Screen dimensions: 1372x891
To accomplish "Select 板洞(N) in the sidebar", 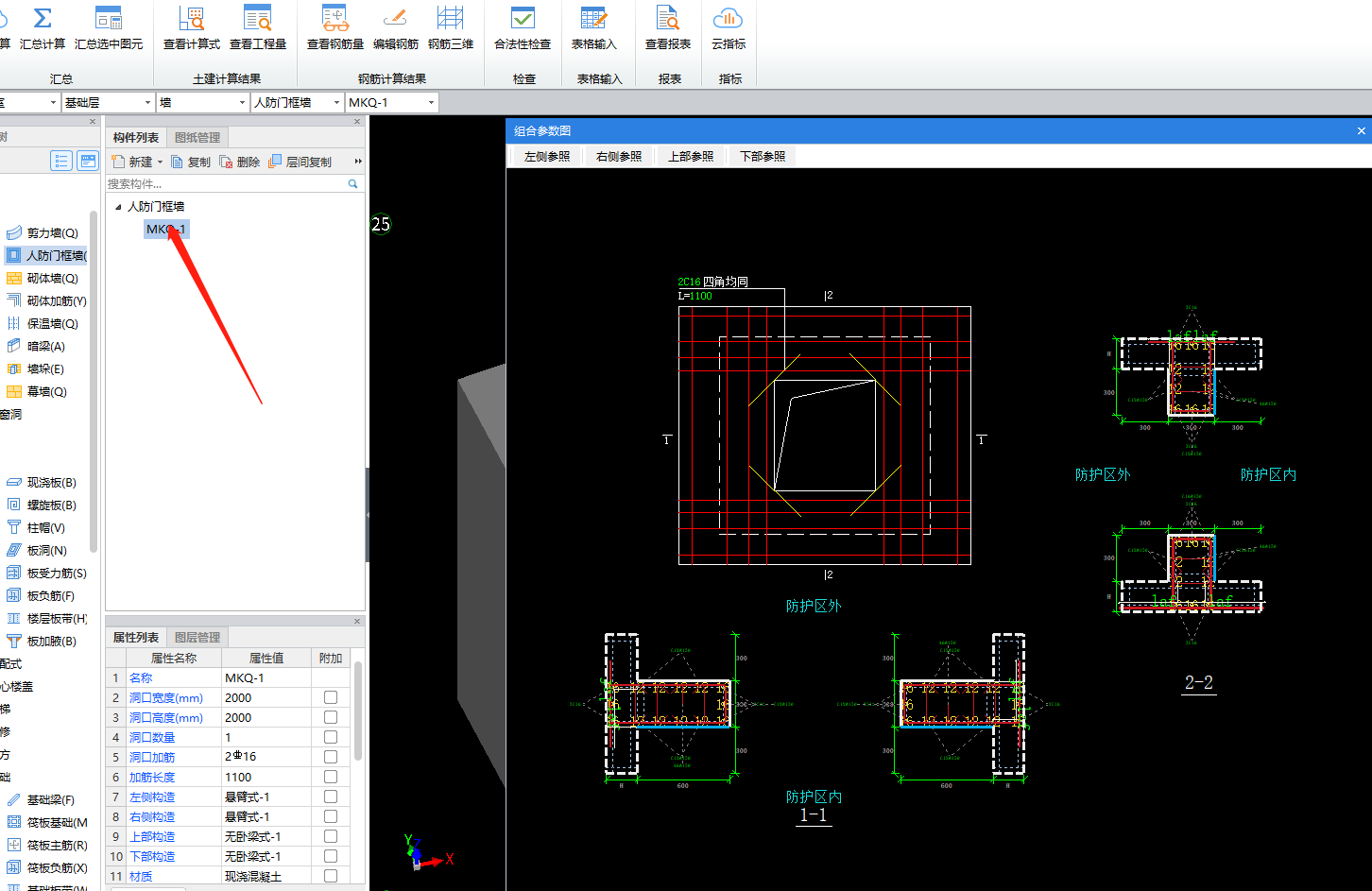I will pos(37,550).
